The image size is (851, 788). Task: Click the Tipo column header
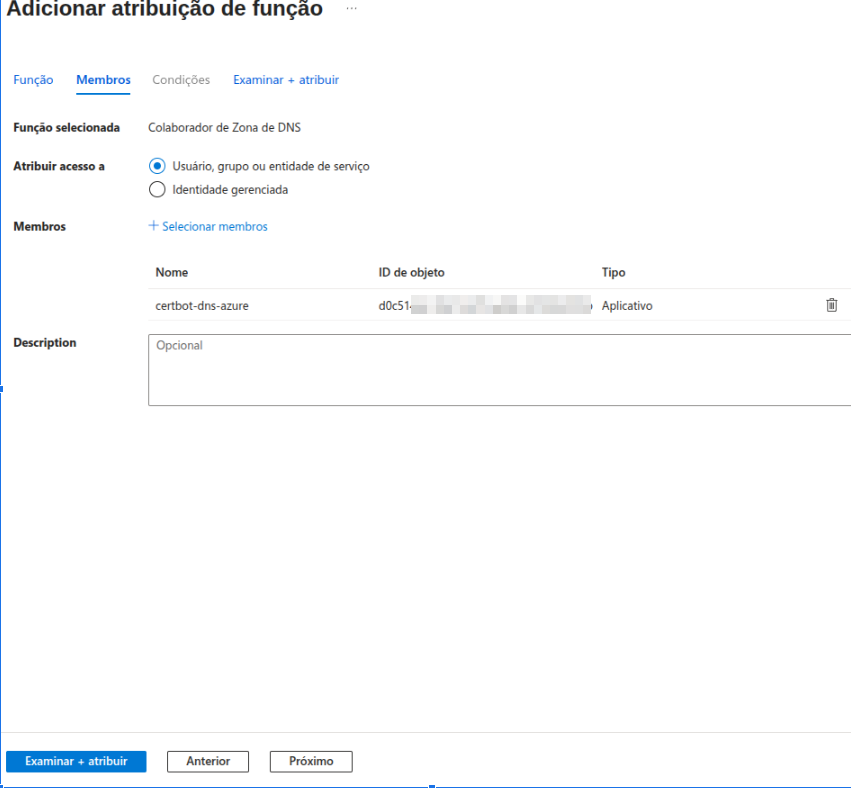613,272
